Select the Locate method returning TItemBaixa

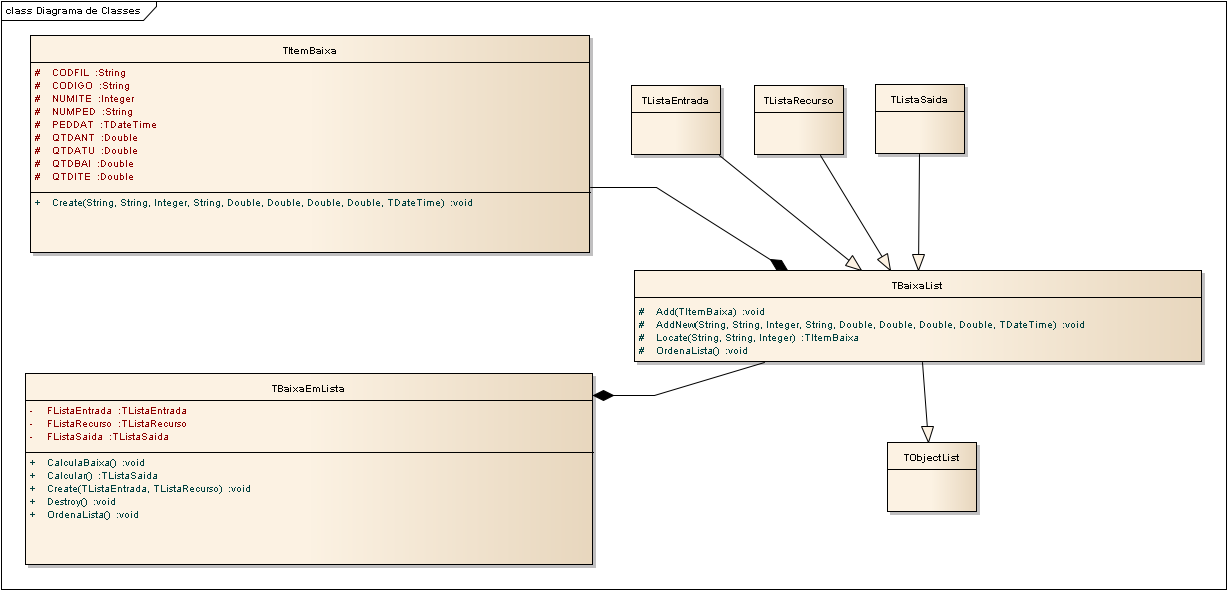click(757, 338)
